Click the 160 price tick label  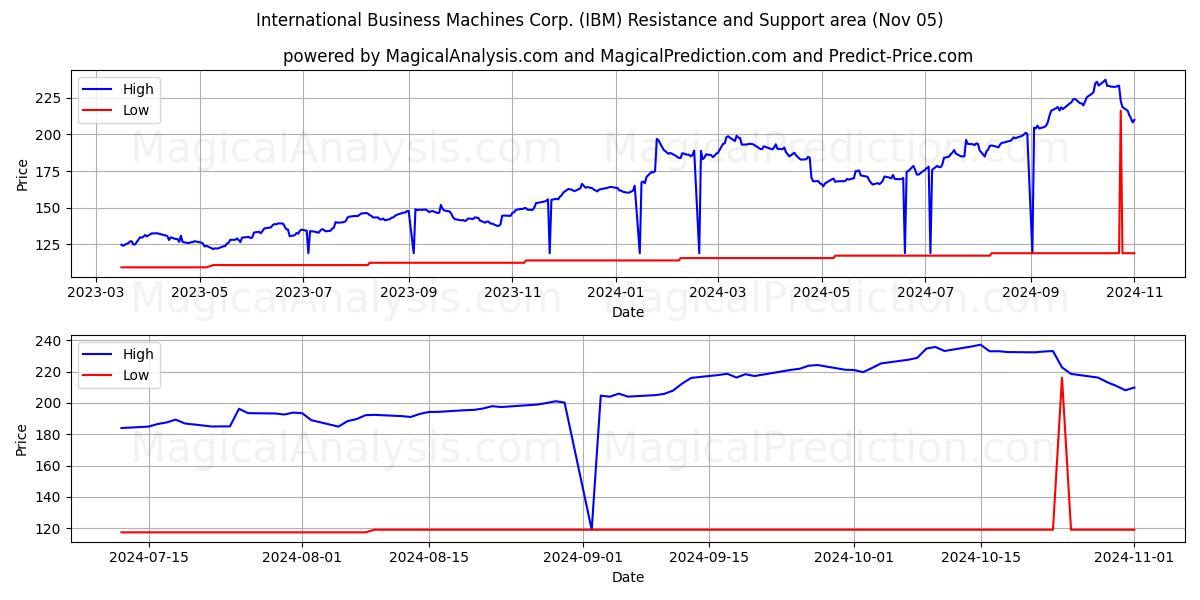(x=50, y=466)
